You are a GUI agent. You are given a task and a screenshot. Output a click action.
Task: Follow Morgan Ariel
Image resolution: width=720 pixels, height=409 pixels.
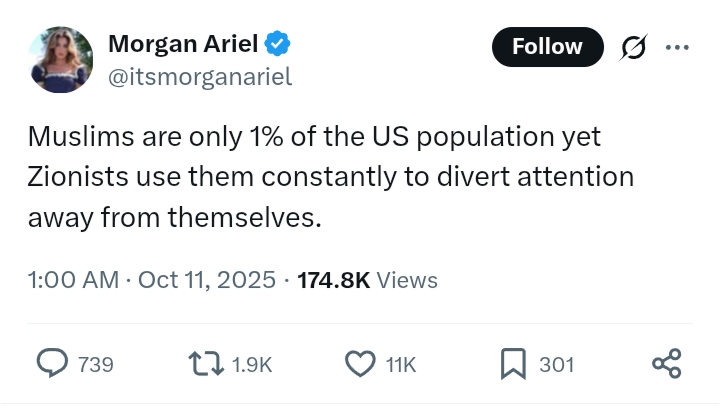point(547,47)
